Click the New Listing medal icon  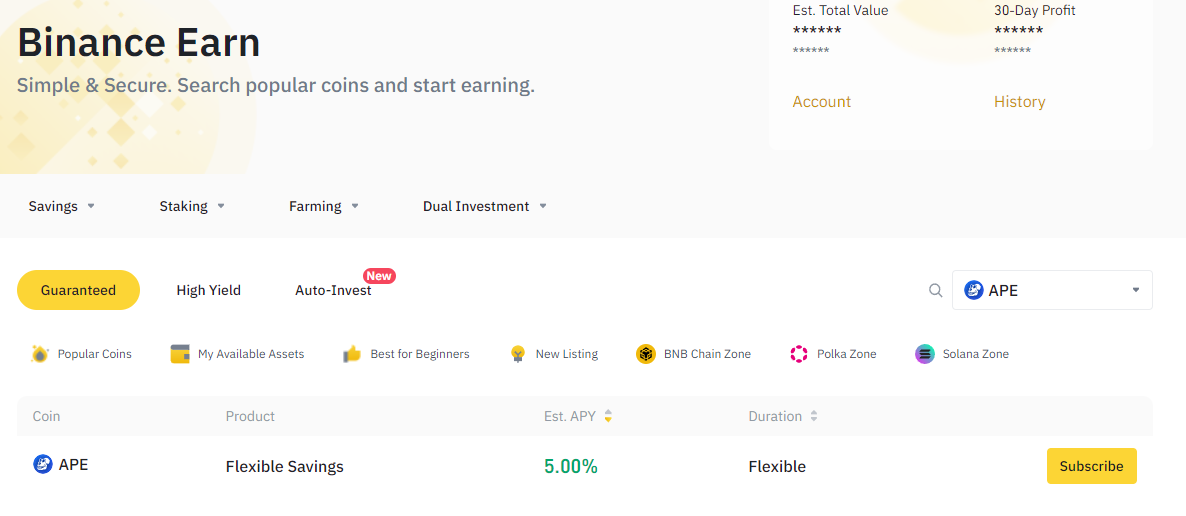tap(518, 353)
